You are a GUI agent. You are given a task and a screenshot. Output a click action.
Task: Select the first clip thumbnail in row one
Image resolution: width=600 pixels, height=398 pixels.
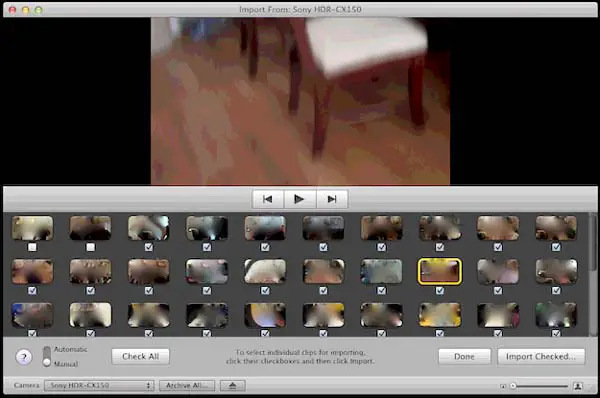pos(33,228)
